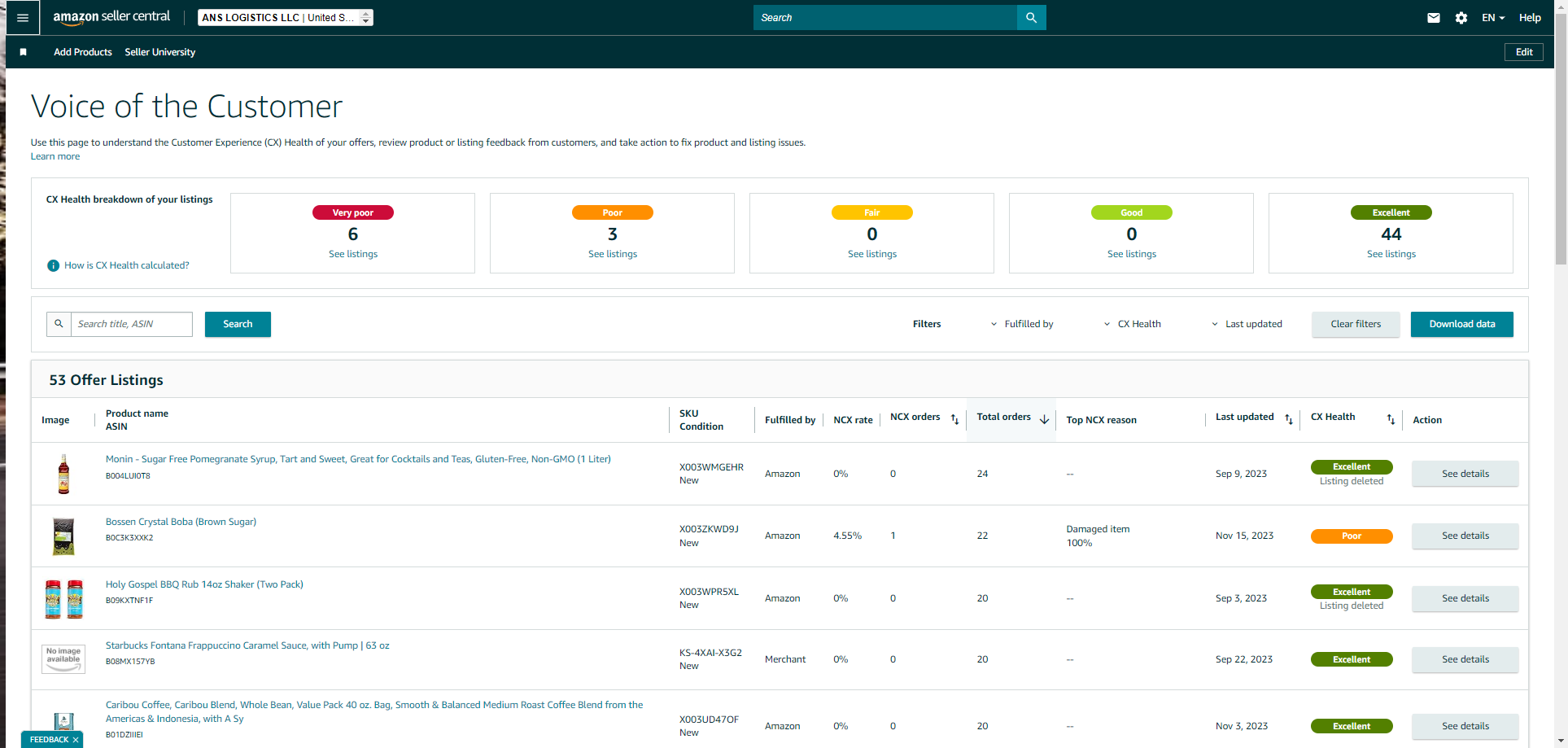Click the Holy Gospel BBQ Rub image

click(x=63, y=599)
